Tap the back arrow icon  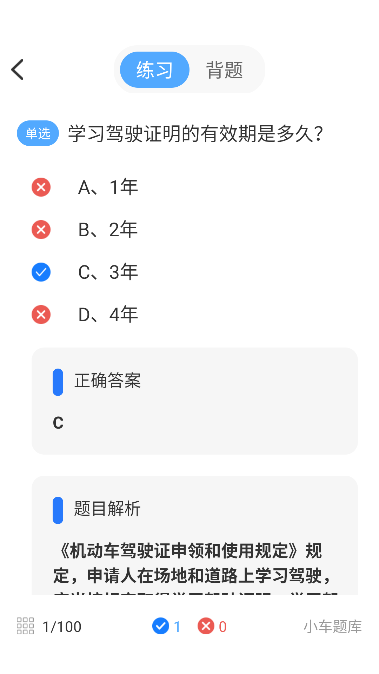click(x=17, y=70)
